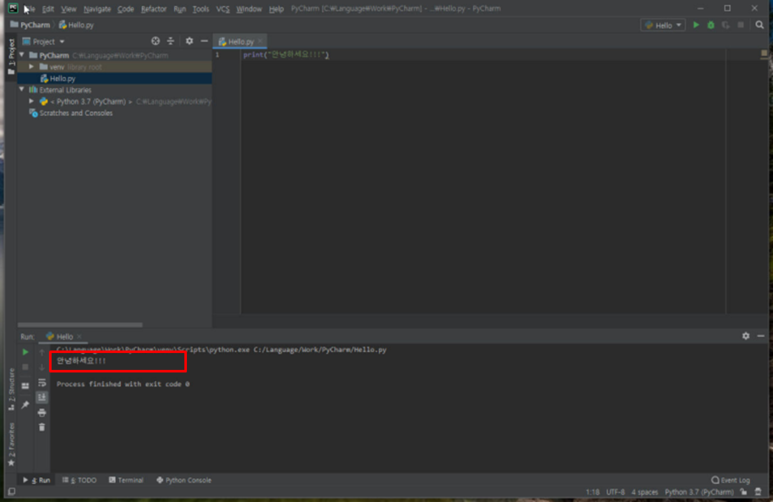Screen dimensions: 773x502
Task: Open Search Everywhere magnifier icon
Action: pos(760,25)
